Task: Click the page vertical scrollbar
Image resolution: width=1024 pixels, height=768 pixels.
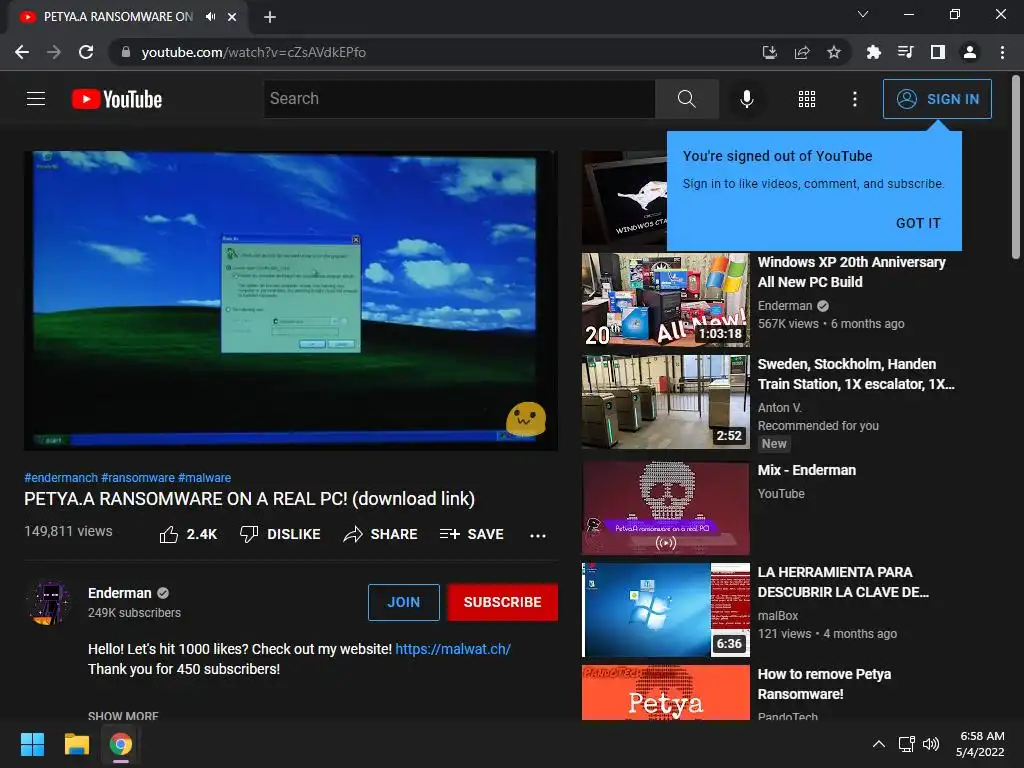Action: [x=1016, y=167]
